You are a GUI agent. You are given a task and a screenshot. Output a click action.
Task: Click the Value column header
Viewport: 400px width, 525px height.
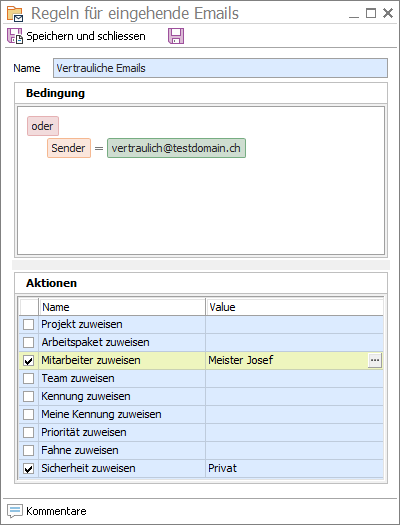(x=295, y=307)
